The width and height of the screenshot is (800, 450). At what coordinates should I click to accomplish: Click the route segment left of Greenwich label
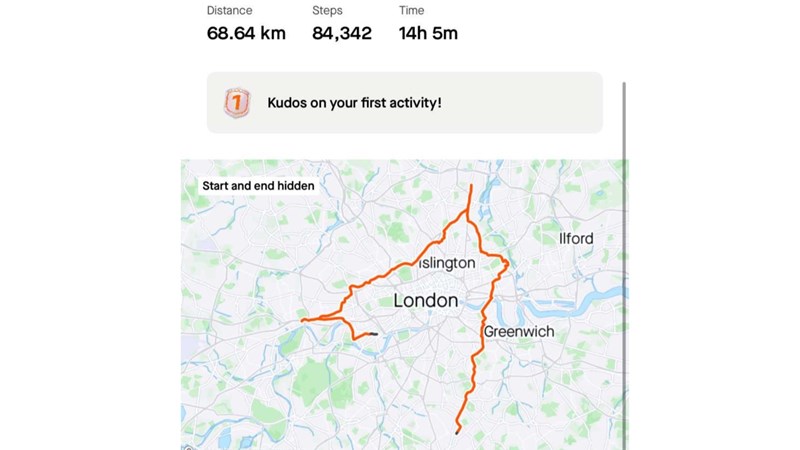[x=478, y=345]
